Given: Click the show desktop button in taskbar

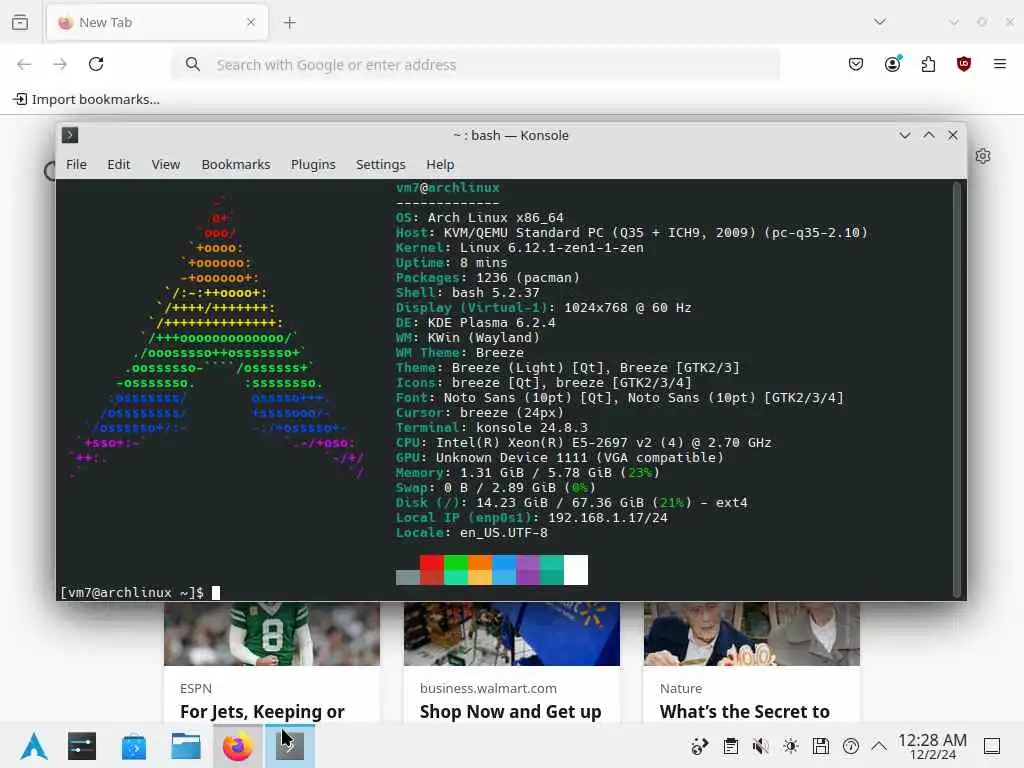Looking at the screenshot, I should tap(992, 746).
